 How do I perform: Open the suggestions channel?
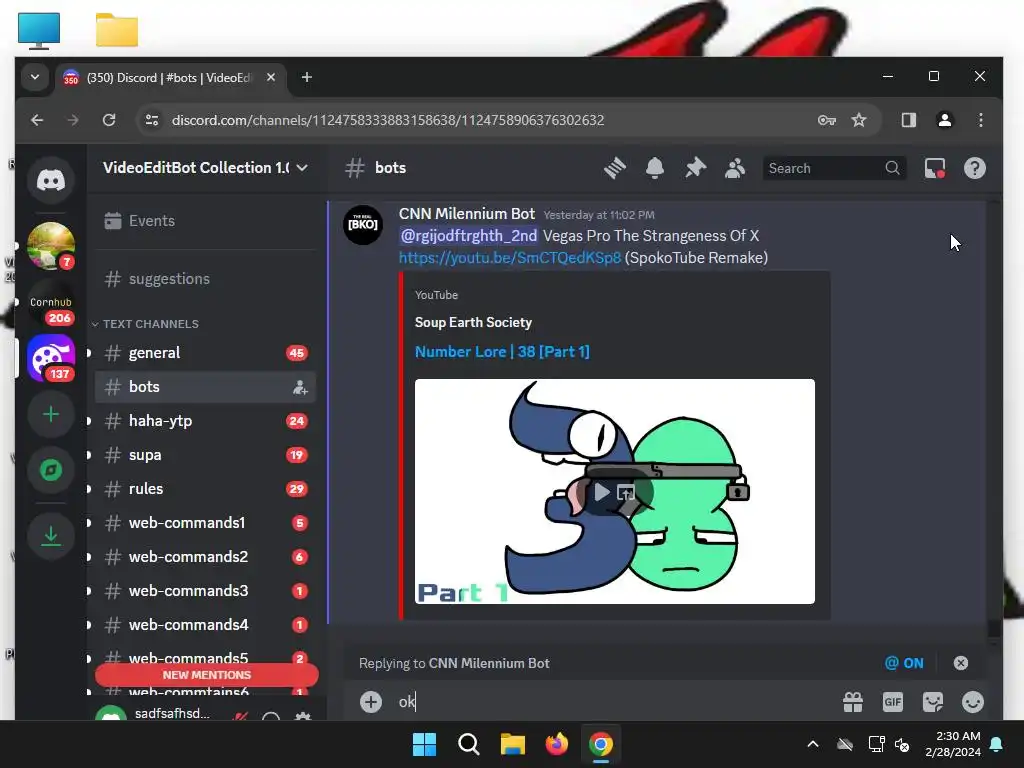pyautogui.click(x=204, y=279)
